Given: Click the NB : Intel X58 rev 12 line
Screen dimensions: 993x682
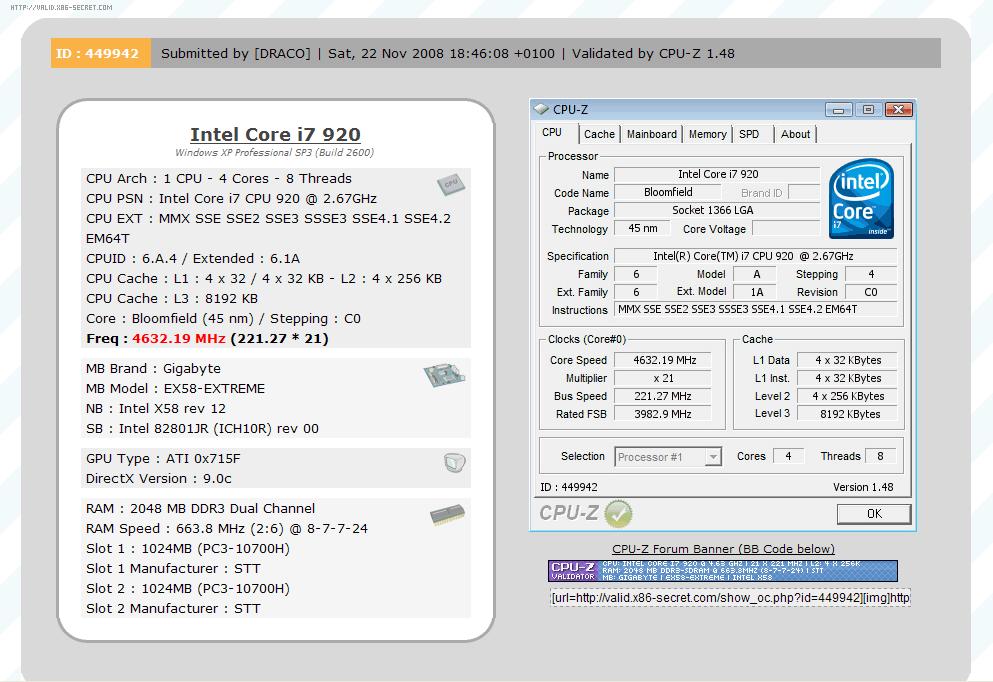Looking at the screenshot, I should pyautogui.click(x=156, y=408).
